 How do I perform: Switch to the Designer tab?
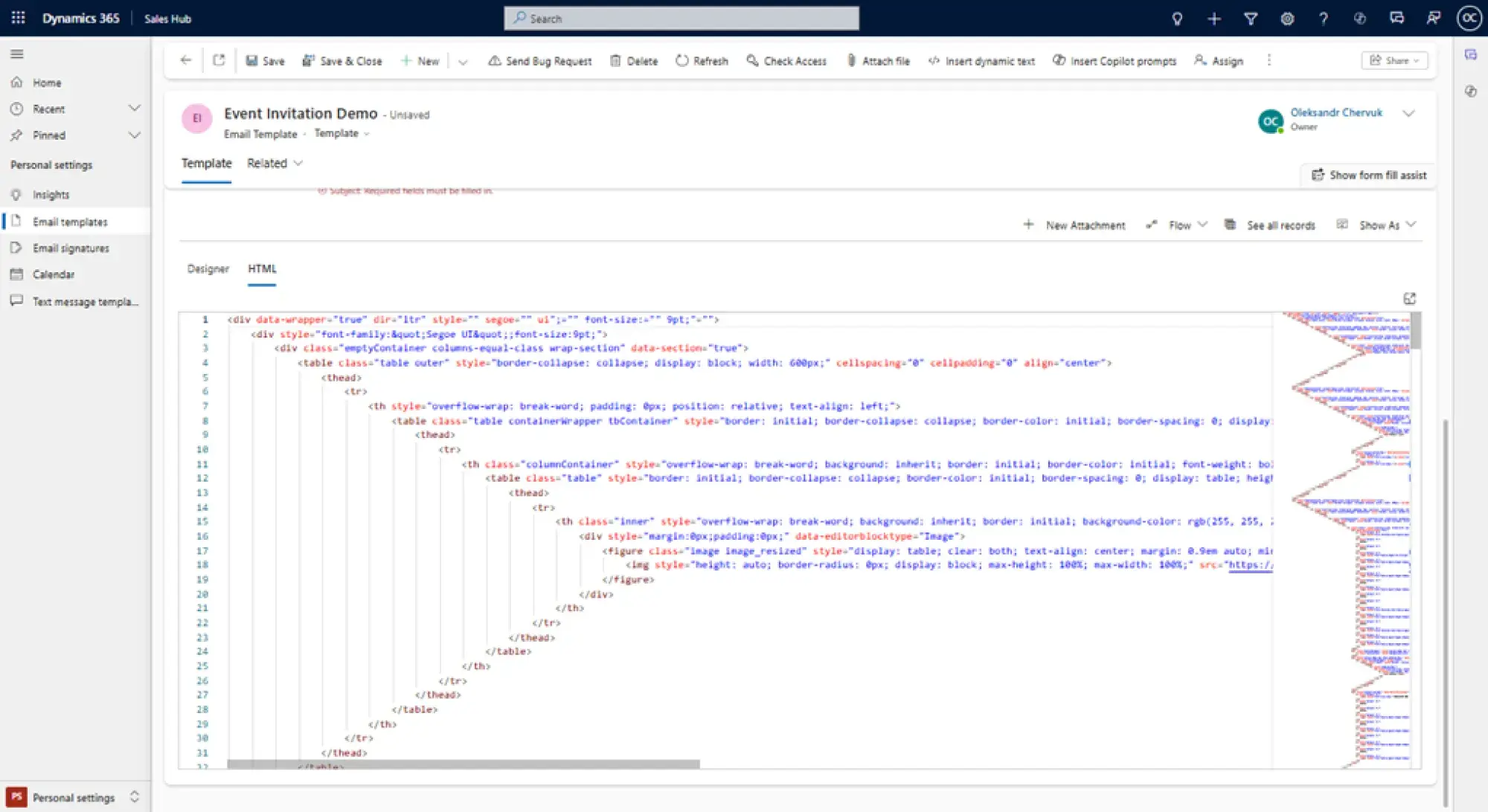pos(208,268)
